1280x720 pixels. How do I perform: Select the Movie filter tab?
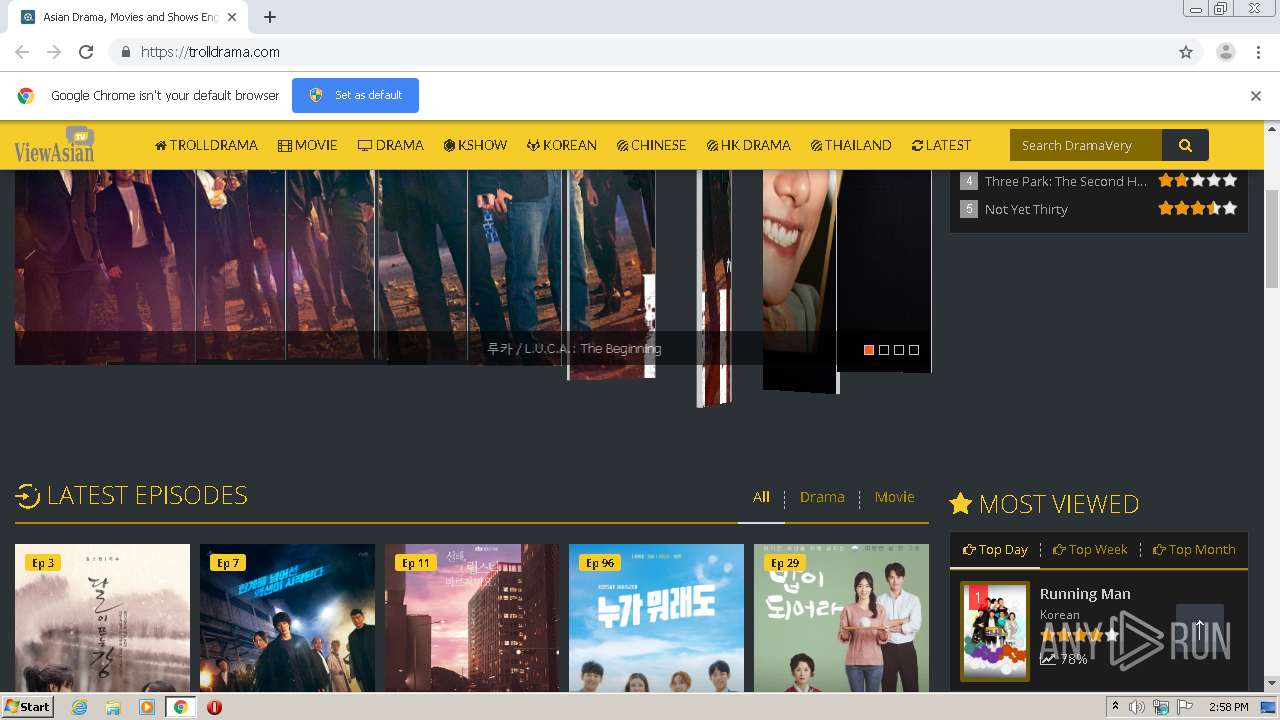pos(894,497)
